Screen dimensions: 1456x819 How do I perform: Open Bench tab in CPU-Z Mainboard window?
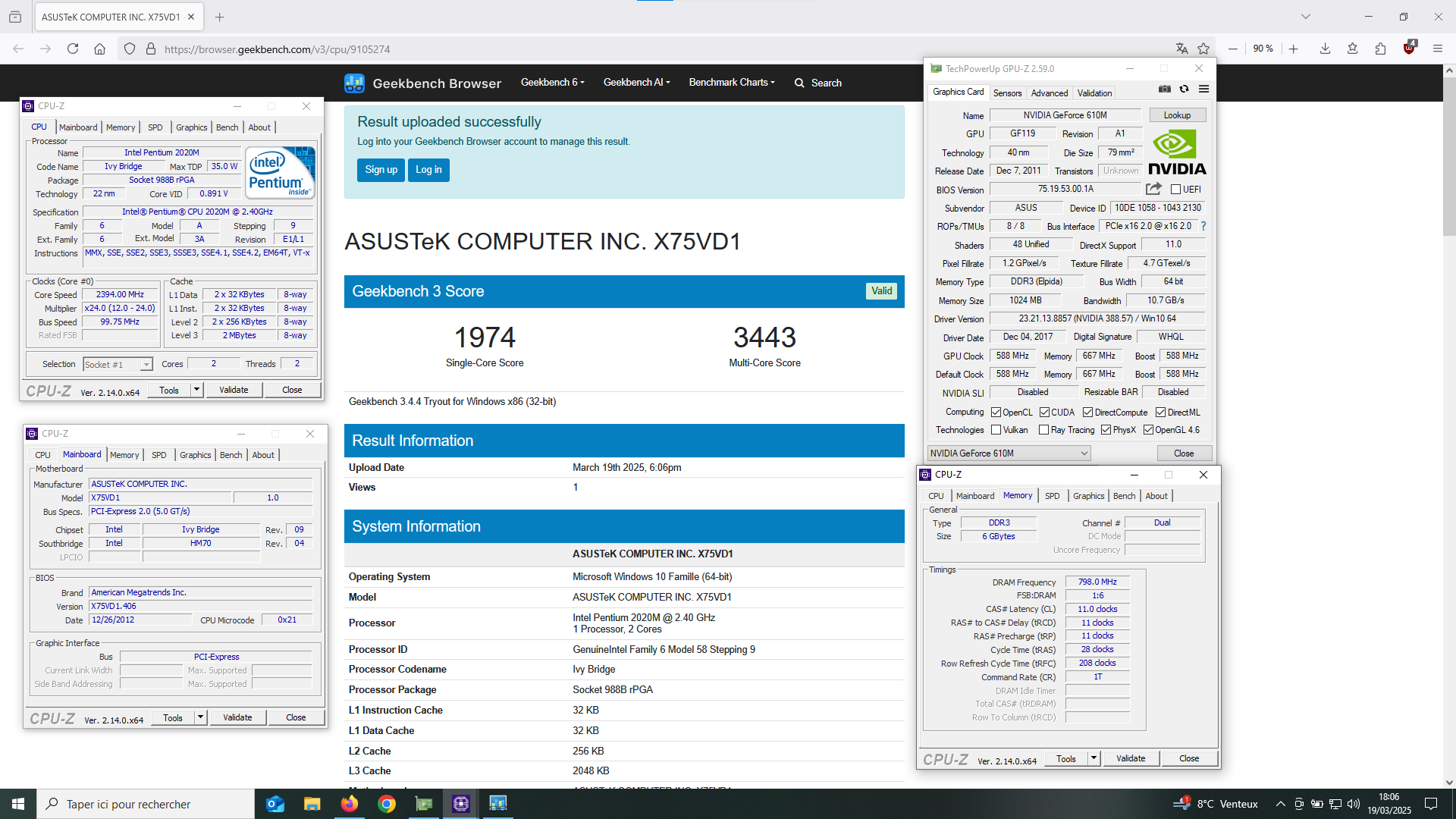231,455
